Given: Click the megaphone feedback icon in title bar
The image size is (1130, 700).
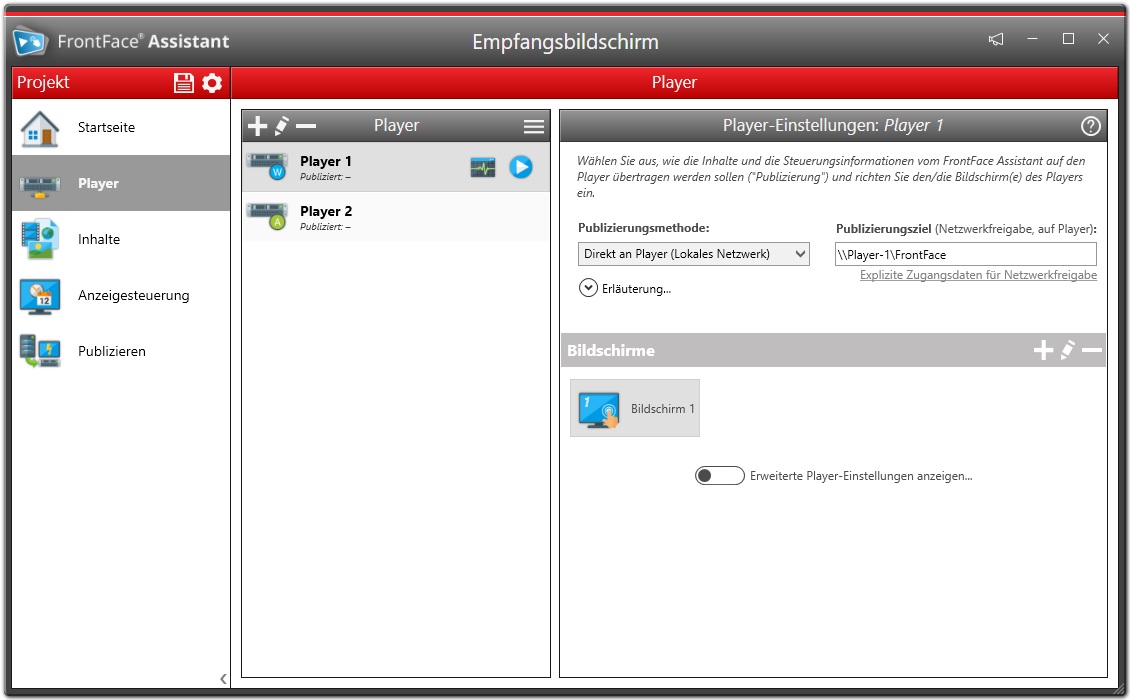Looking at the screenshot, I should click(x=996, y=39).
